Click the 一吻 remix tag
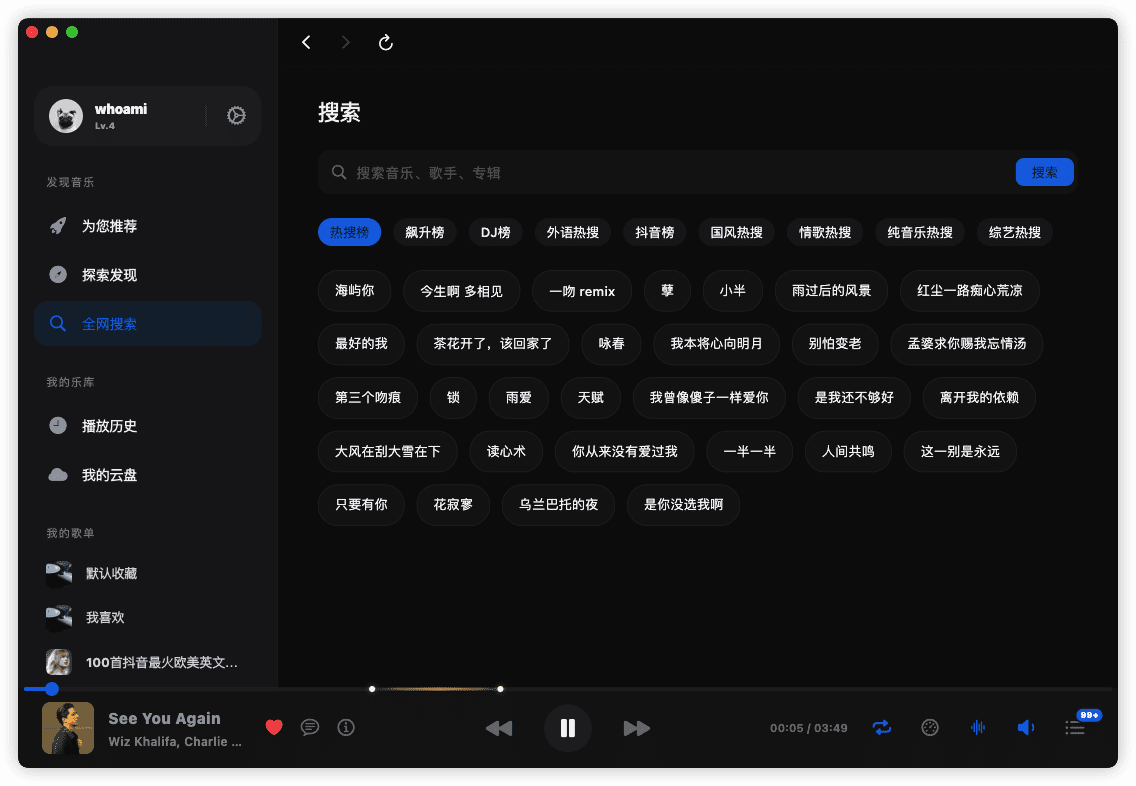1136x786 pixels. 582,290
